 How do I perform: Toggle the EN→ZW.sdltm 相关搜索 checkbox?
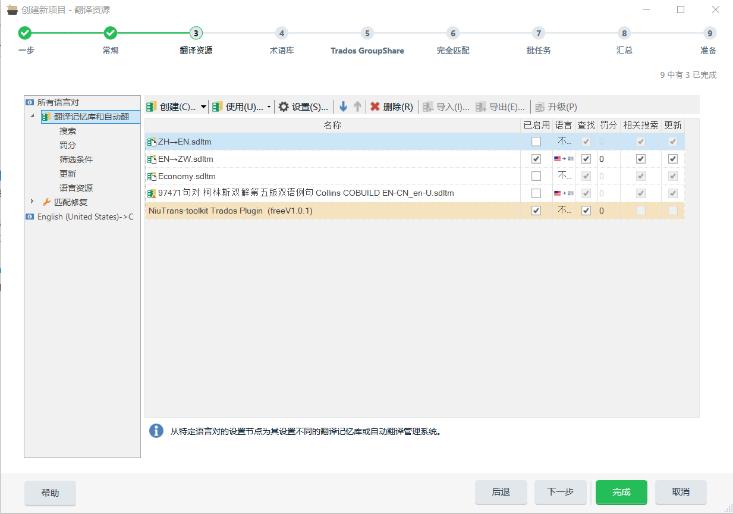tap(641, 159)
